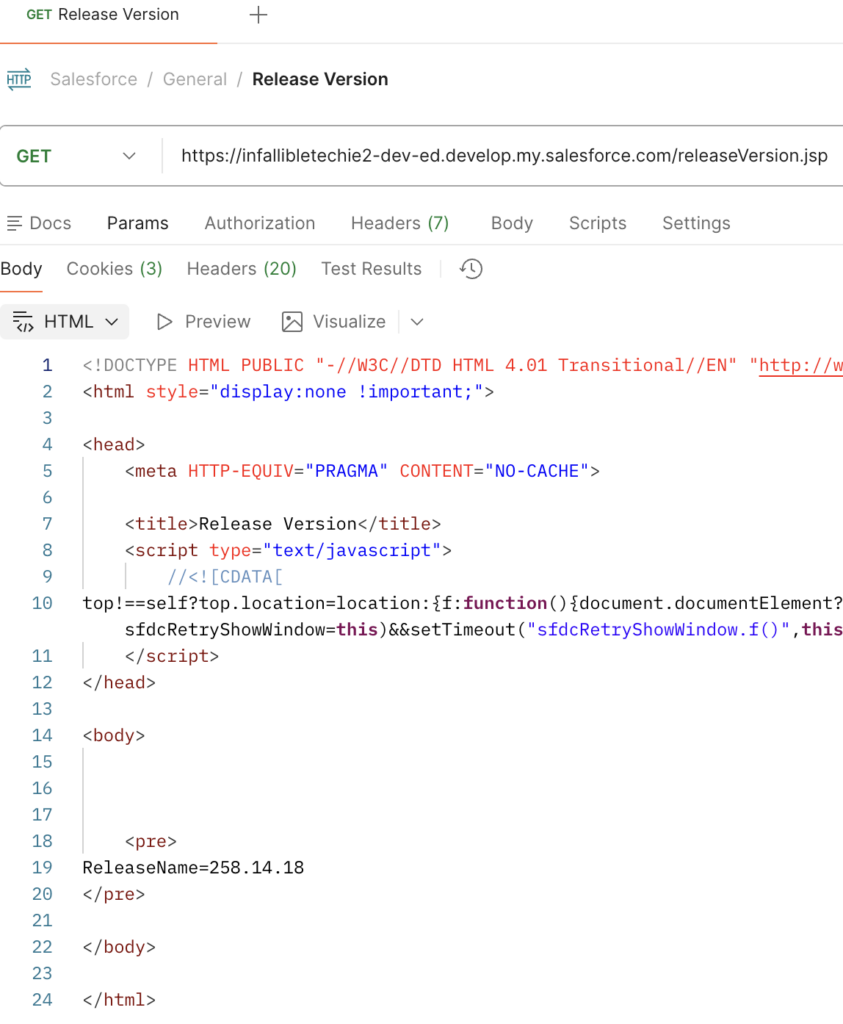Go to Salesforce collection breadcrumb
This screenshot has height=1024, width=843.
(x=94, y=79)
